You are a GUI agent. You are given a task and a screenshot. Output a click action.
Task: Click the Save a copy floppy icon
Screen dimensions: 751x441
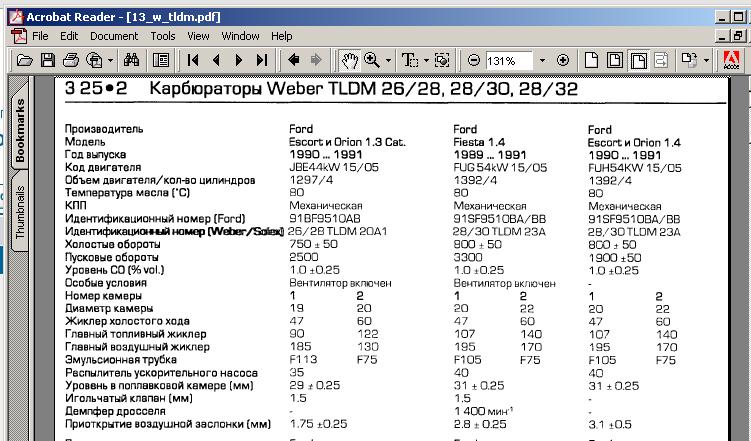48,60
